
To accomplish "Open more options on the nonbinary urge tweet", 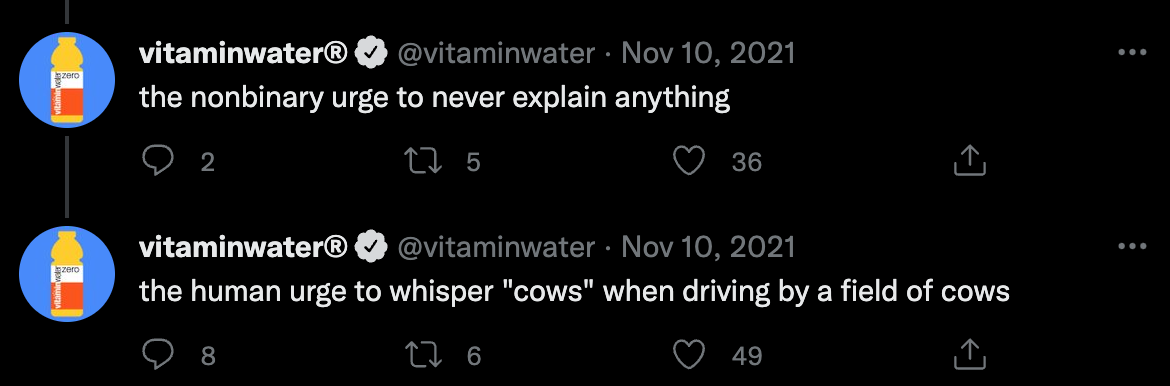I will (x=1132, y=53).
